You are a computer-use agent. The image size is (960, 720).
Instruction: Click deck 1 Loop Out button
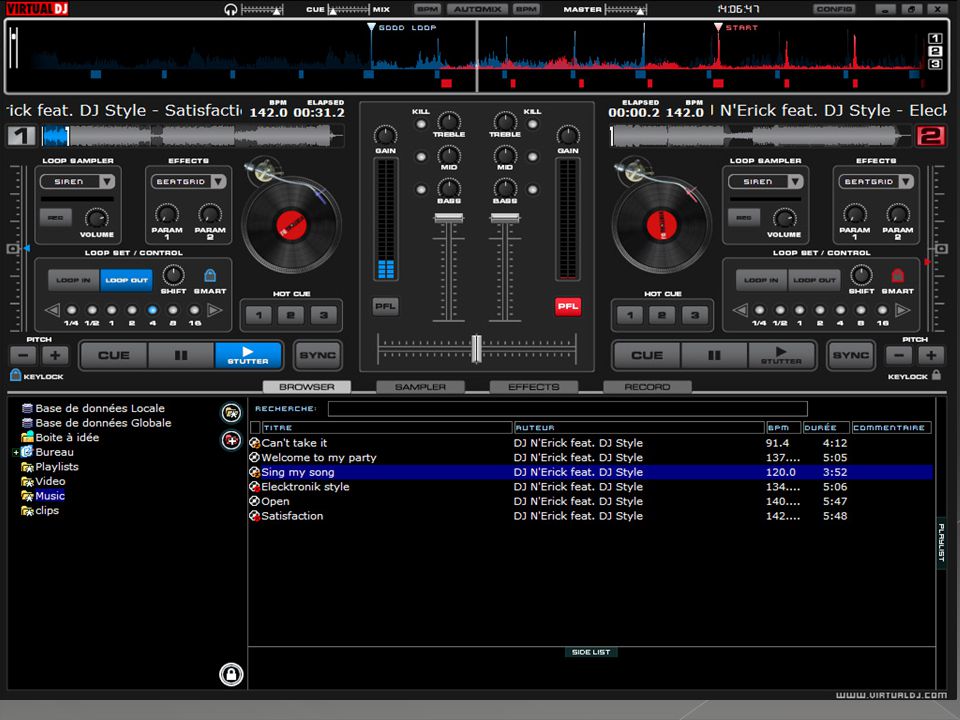coord(126,280)
